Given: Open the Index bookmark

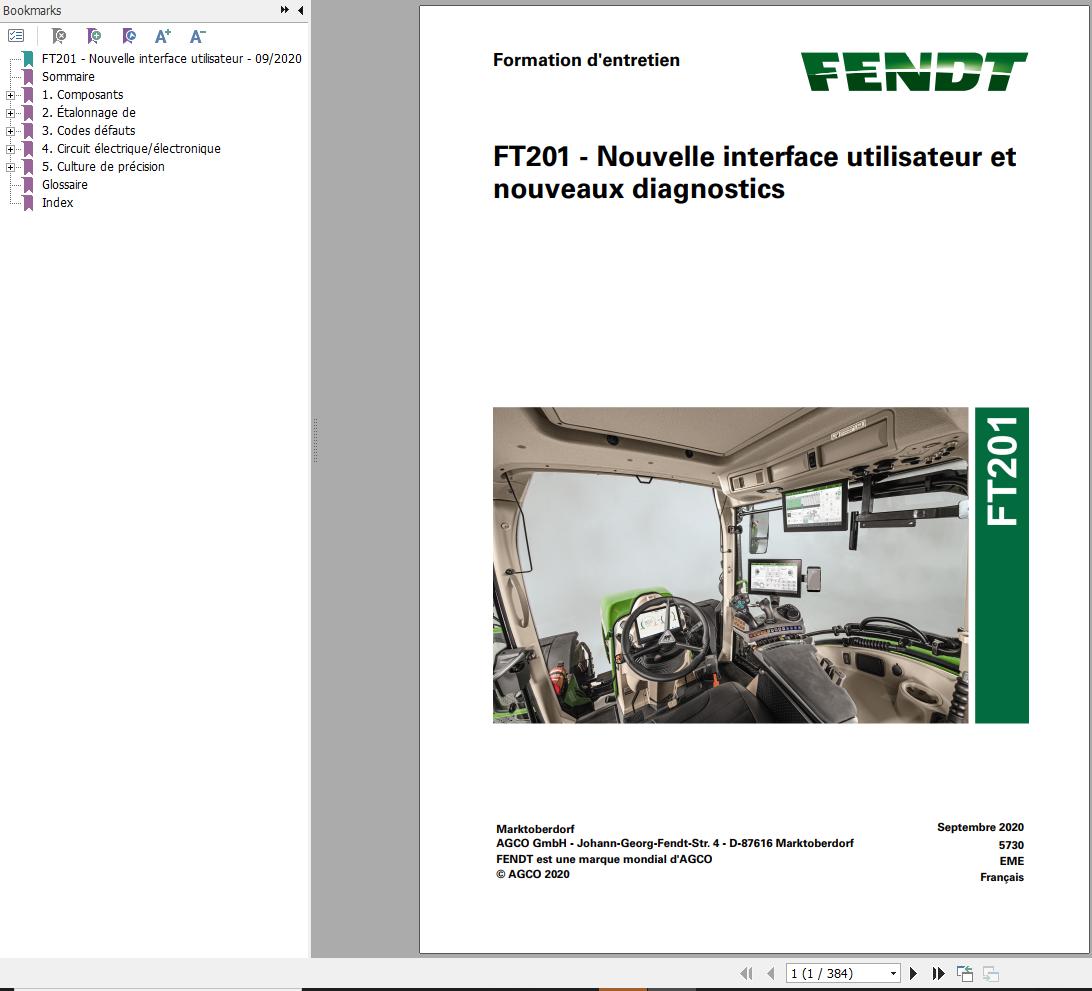Looking at the screenshot, I should point(57,203).
